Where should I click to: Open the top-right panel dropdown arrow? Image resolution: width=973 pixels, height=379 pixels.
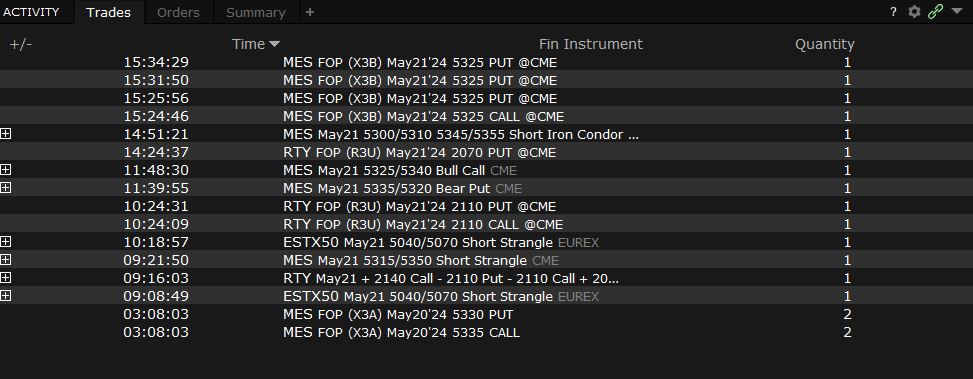956,11
